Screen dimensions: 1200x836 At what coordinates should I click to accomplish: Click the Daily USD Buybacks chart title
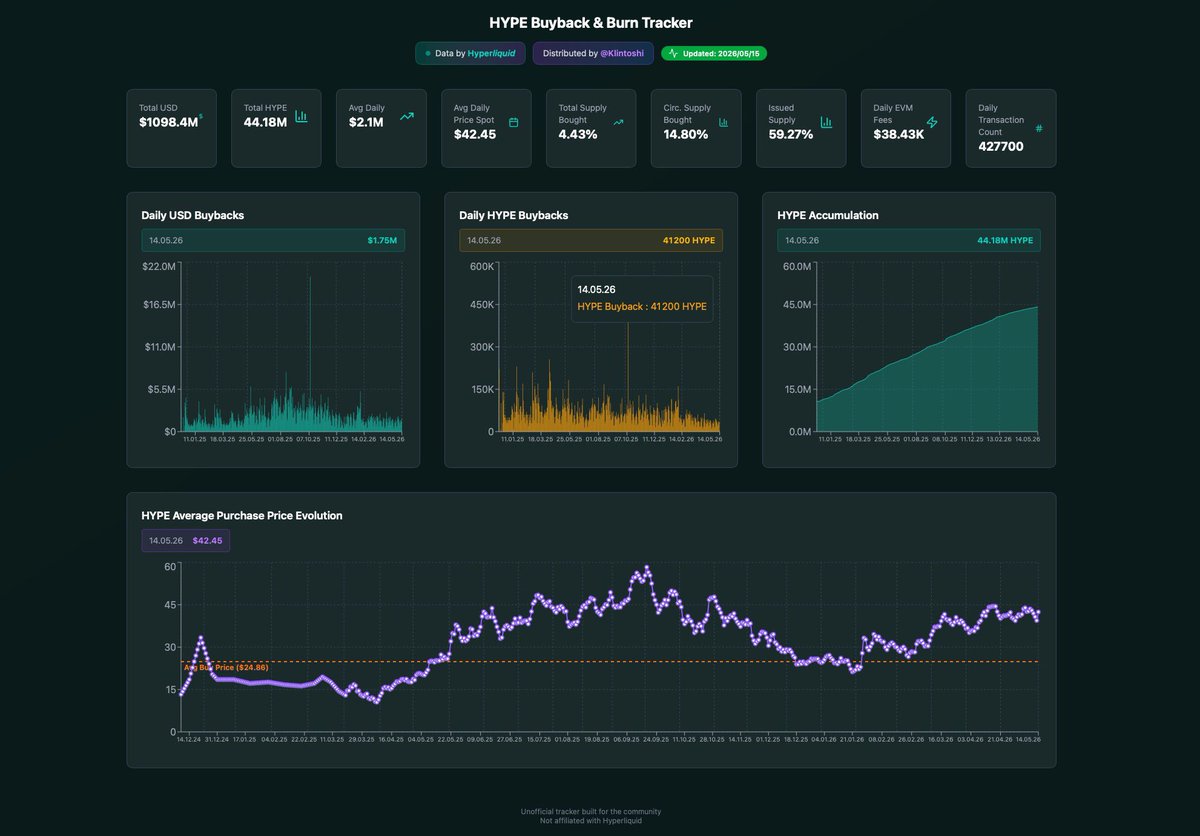pyautogui.click(x=193, y=215)
